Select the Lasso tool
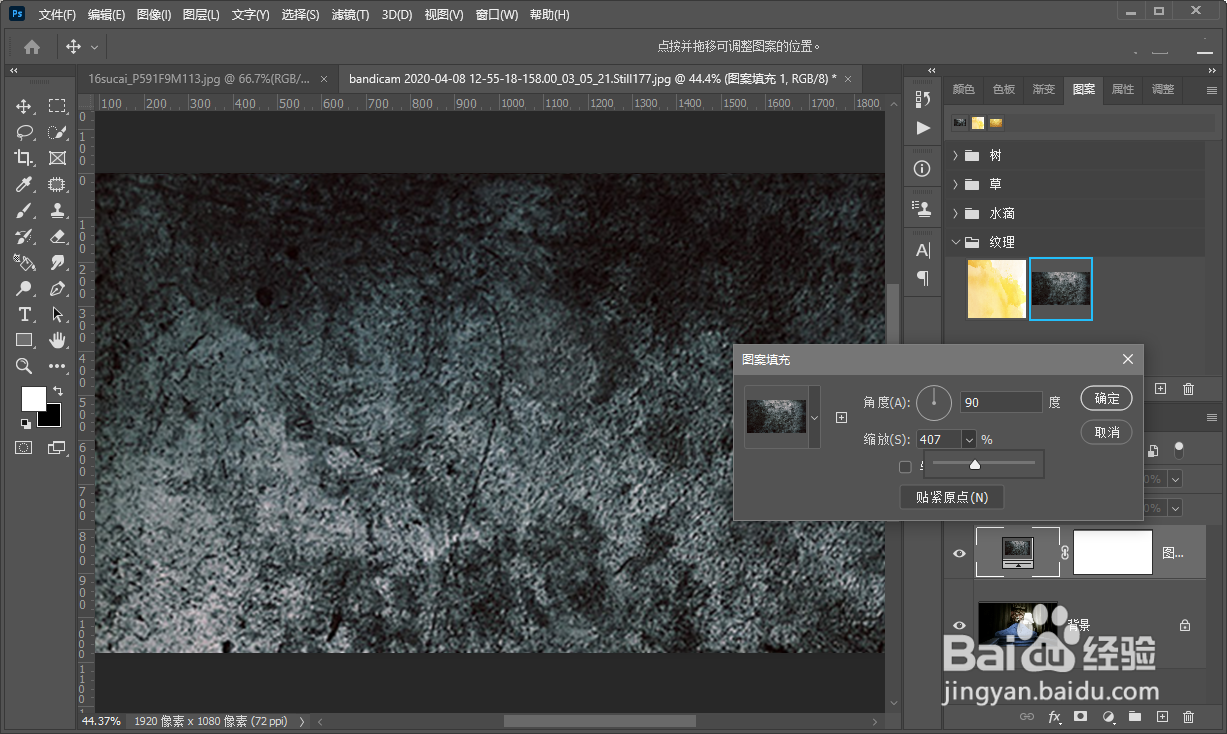The image size is (1227, 734). click(x=24, y=132)
